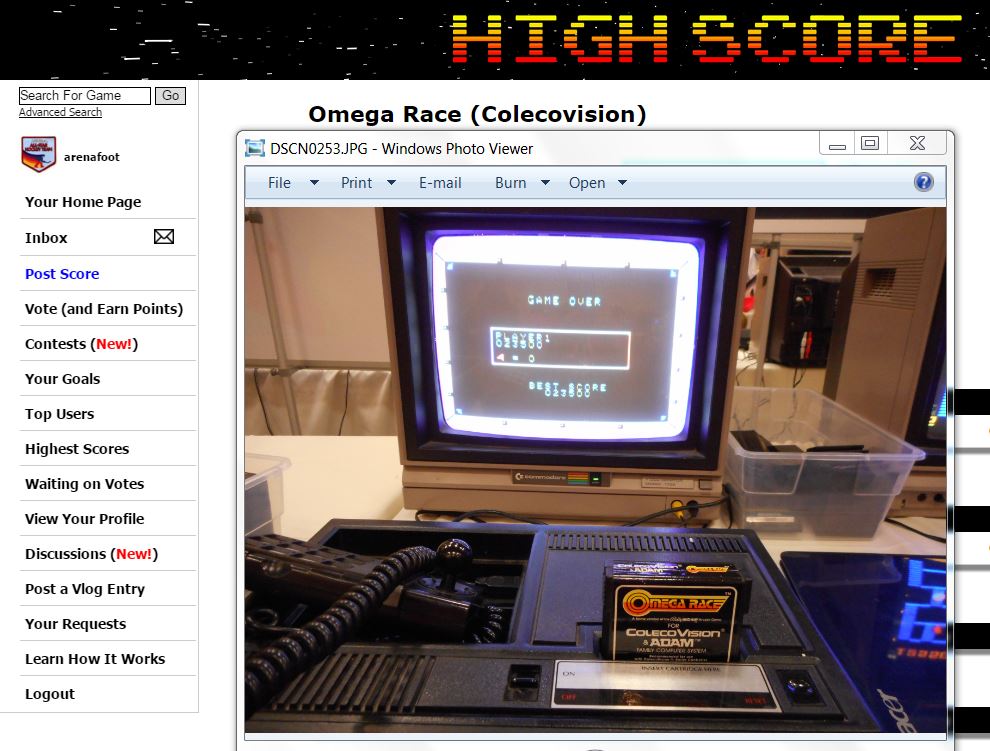990x751 pixels.
Task: Click E-mail in Photo Viewer toolbar
Action: tap(440, 183)
